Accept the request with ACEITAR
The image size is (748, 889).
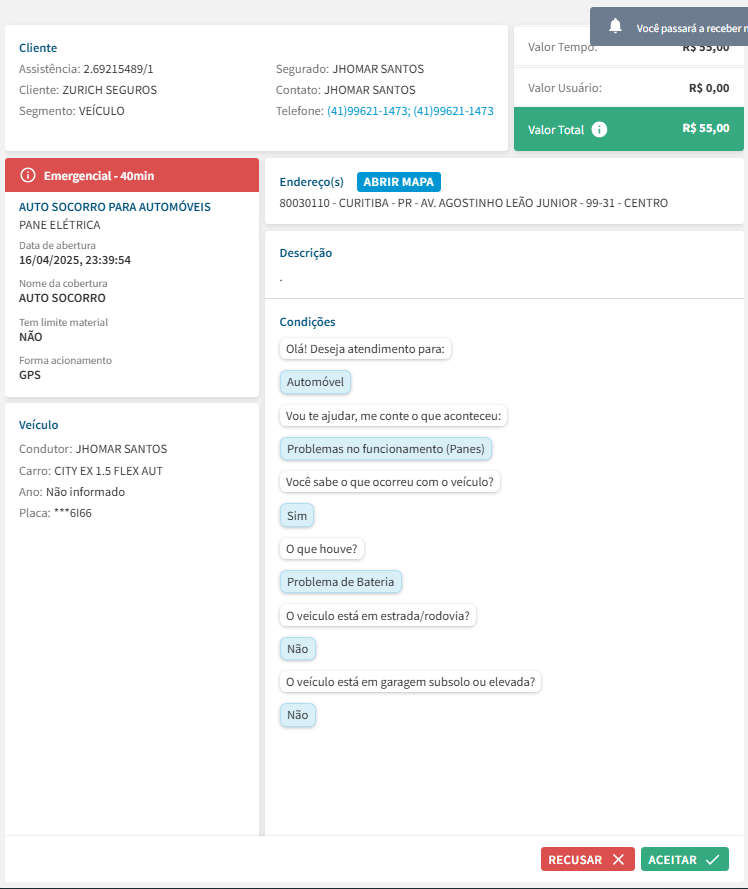[684, 860]
